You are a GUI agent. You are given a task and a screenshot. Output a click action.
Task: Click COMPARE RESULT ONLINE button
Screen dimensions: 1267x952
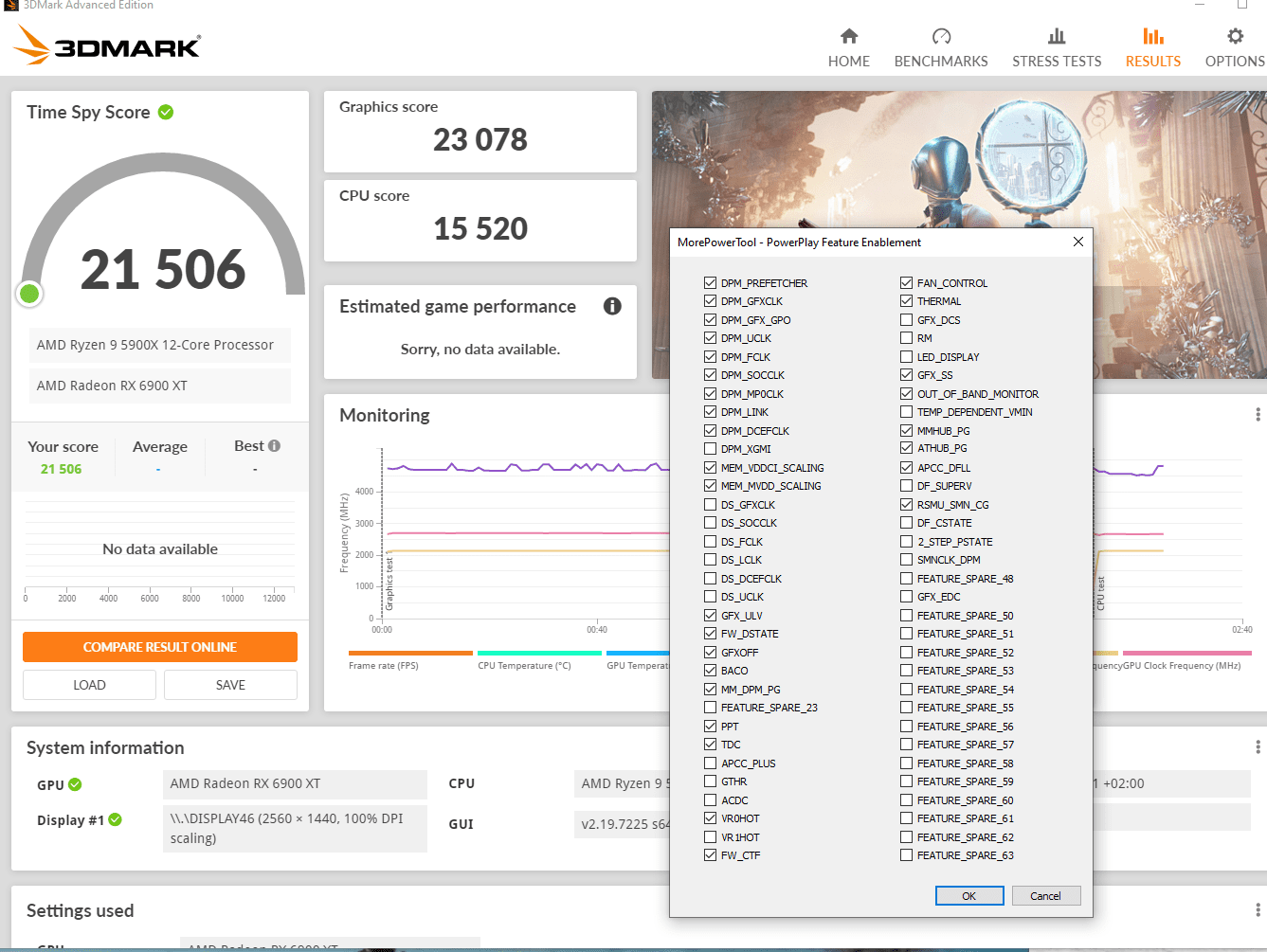point(160,647)
